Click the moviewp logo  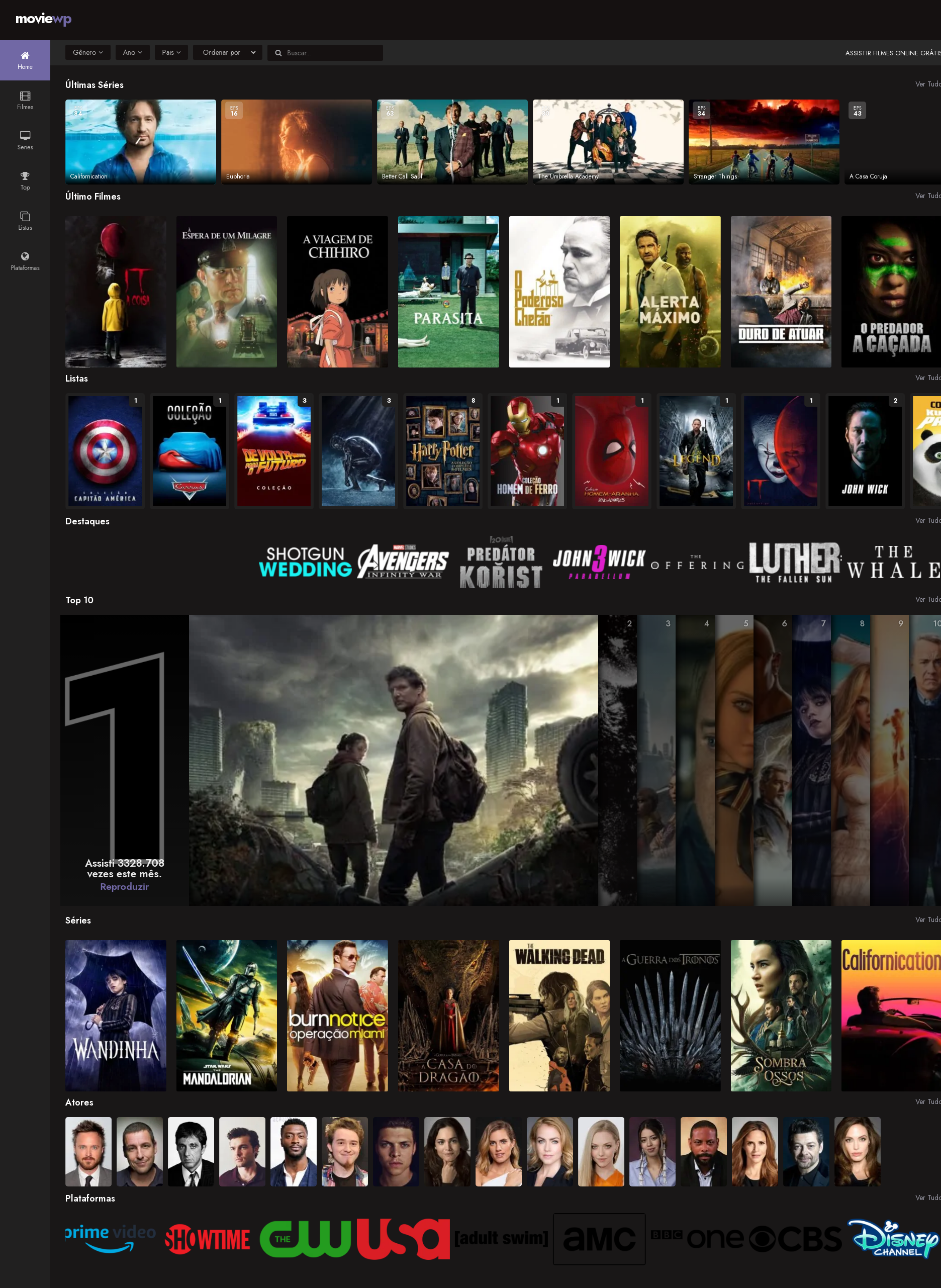(x=43, y=19)
